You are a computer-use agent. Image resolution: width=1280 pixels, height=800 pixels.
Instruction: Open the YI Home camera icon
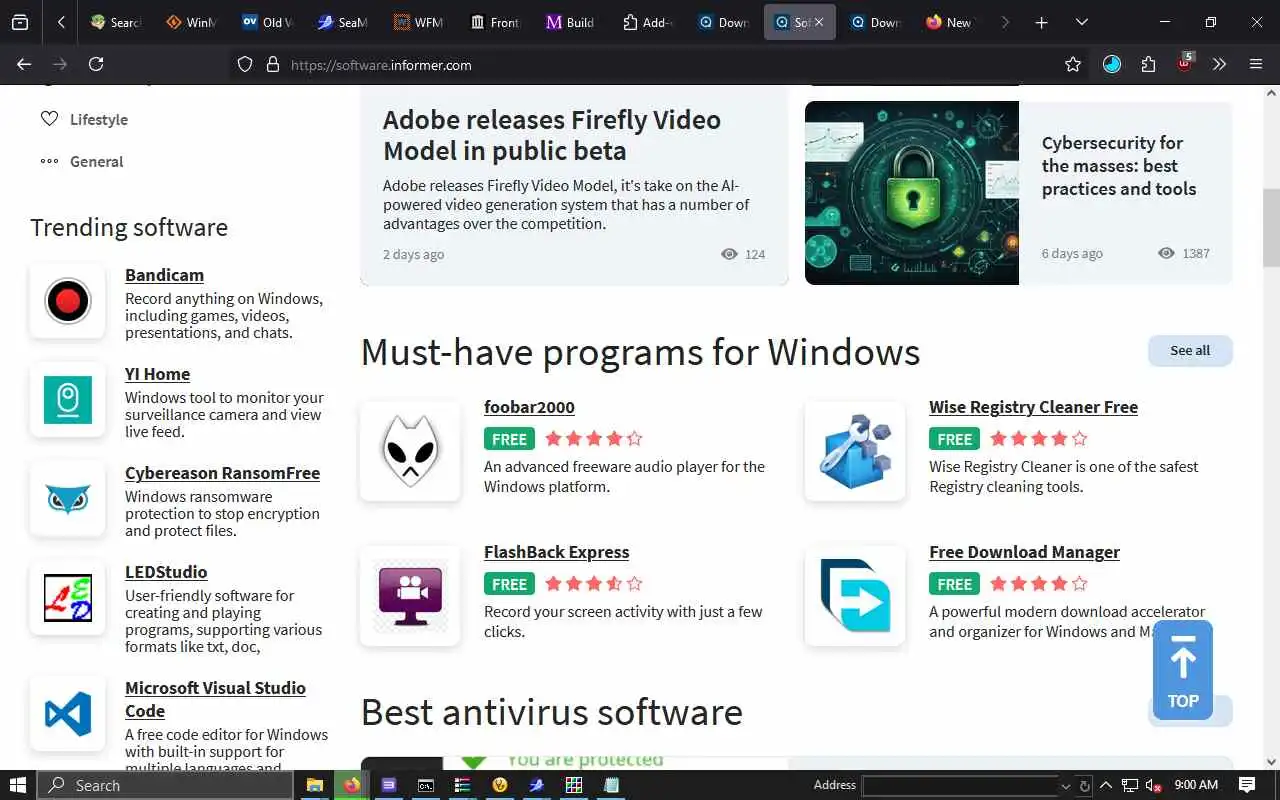[68, 399]
